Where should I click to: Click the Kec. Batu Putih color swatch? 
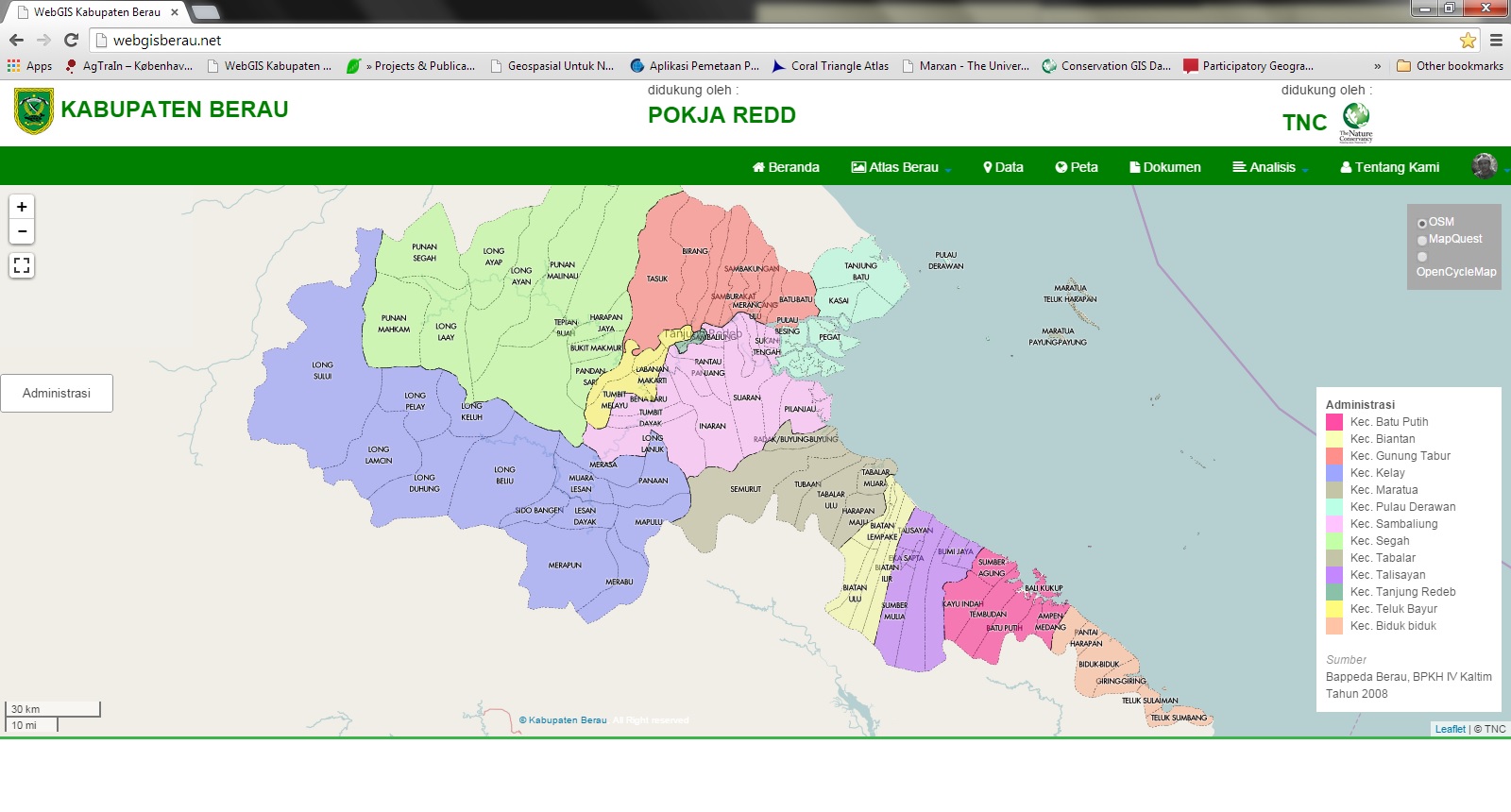(1334, 422)
